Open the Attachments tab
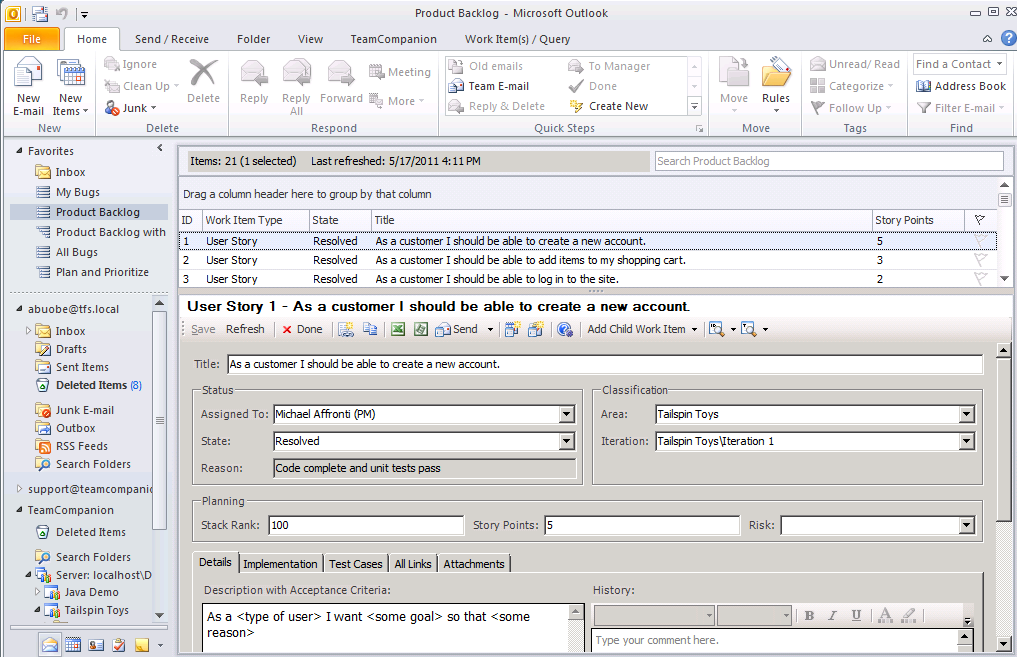This screenshot has height=657, width=1017. point(473,564)
